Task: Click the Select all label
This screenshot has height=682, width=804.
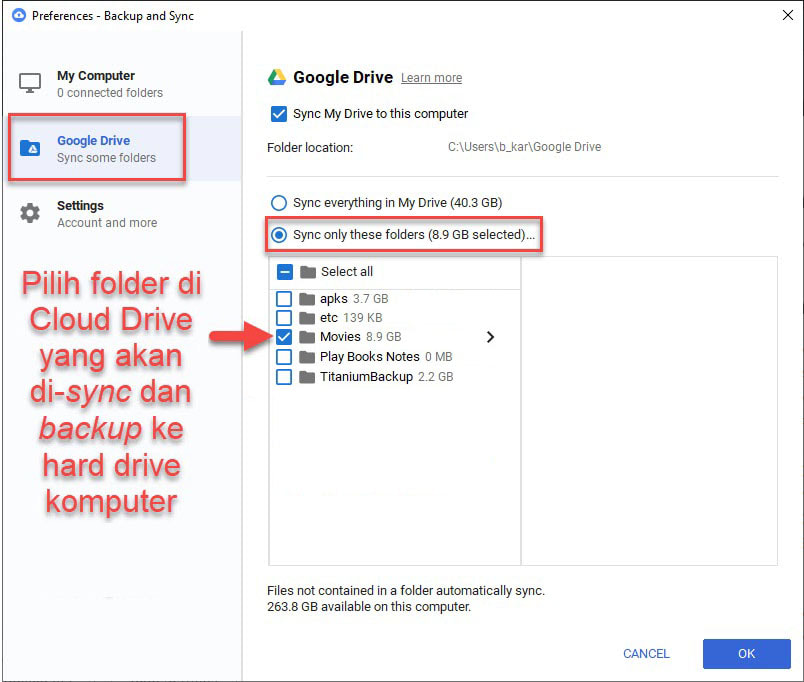Action: [347, 272]
